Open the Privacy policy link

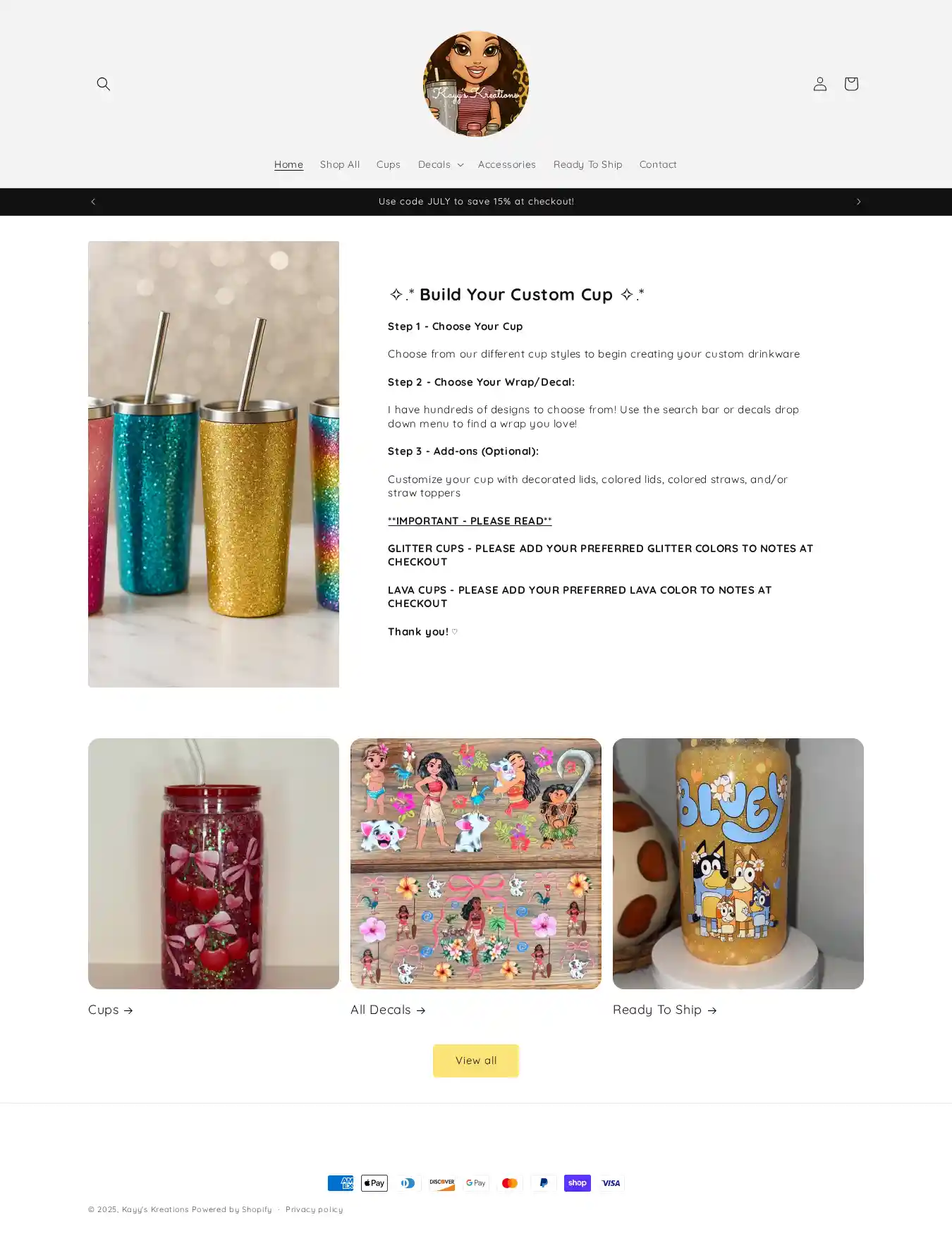(315, 1209)
